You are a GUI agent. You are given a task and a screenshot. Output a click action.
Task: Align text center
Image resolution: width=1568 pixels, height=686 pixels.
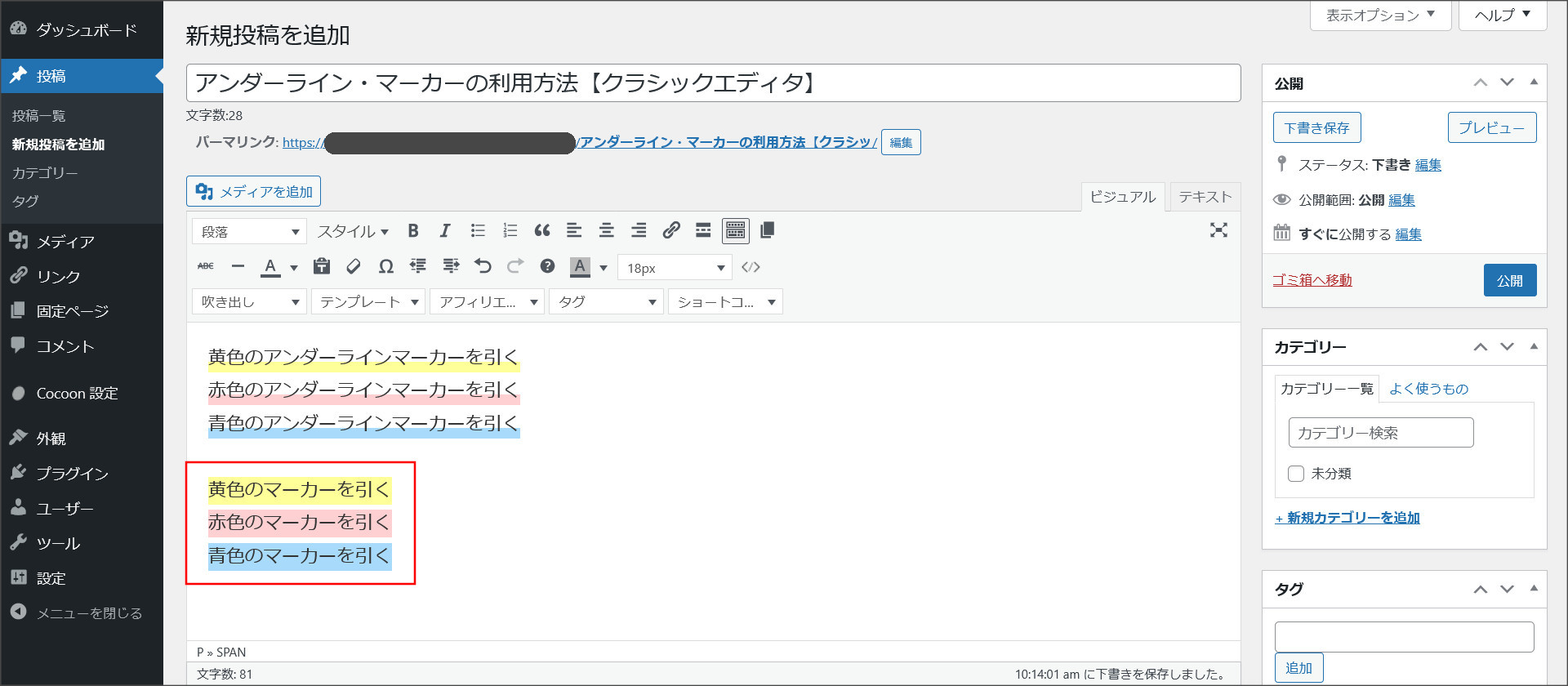(x=606, y=231)
